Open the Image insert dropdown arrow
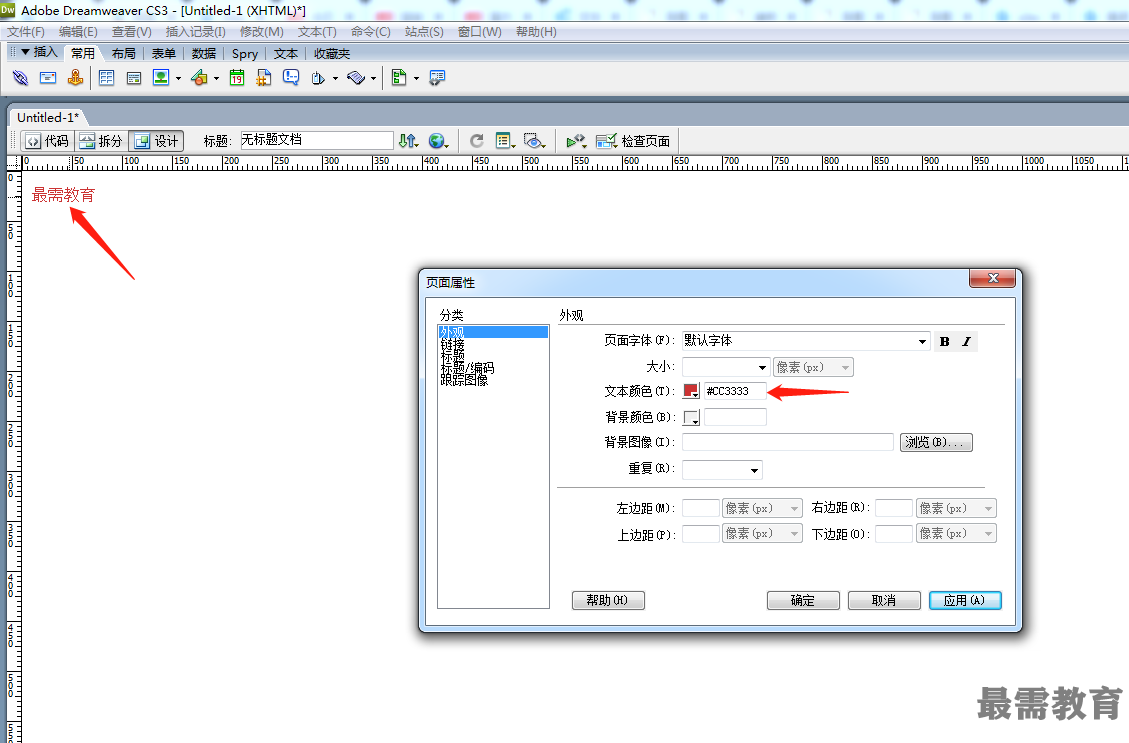Viewport: 1129px width, 743px height. tap(179, 78)
